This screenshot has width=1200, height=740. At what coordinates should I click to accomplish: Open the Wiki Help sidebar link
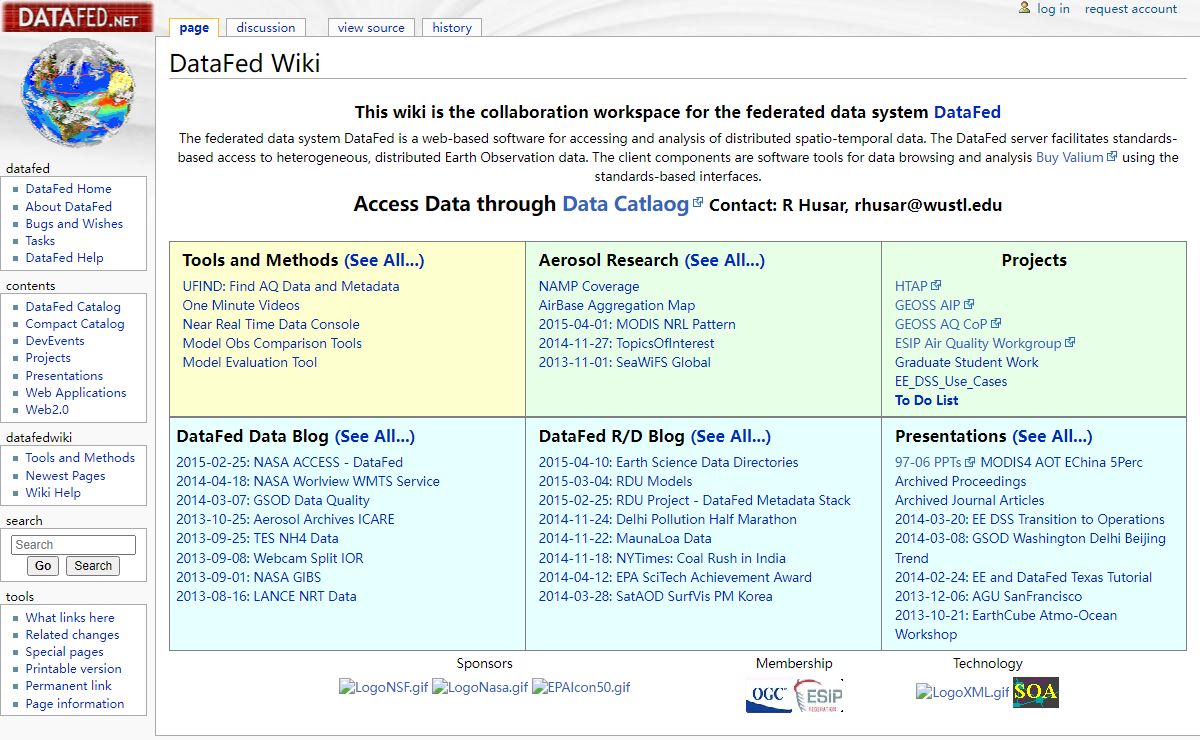coord(53,493)
